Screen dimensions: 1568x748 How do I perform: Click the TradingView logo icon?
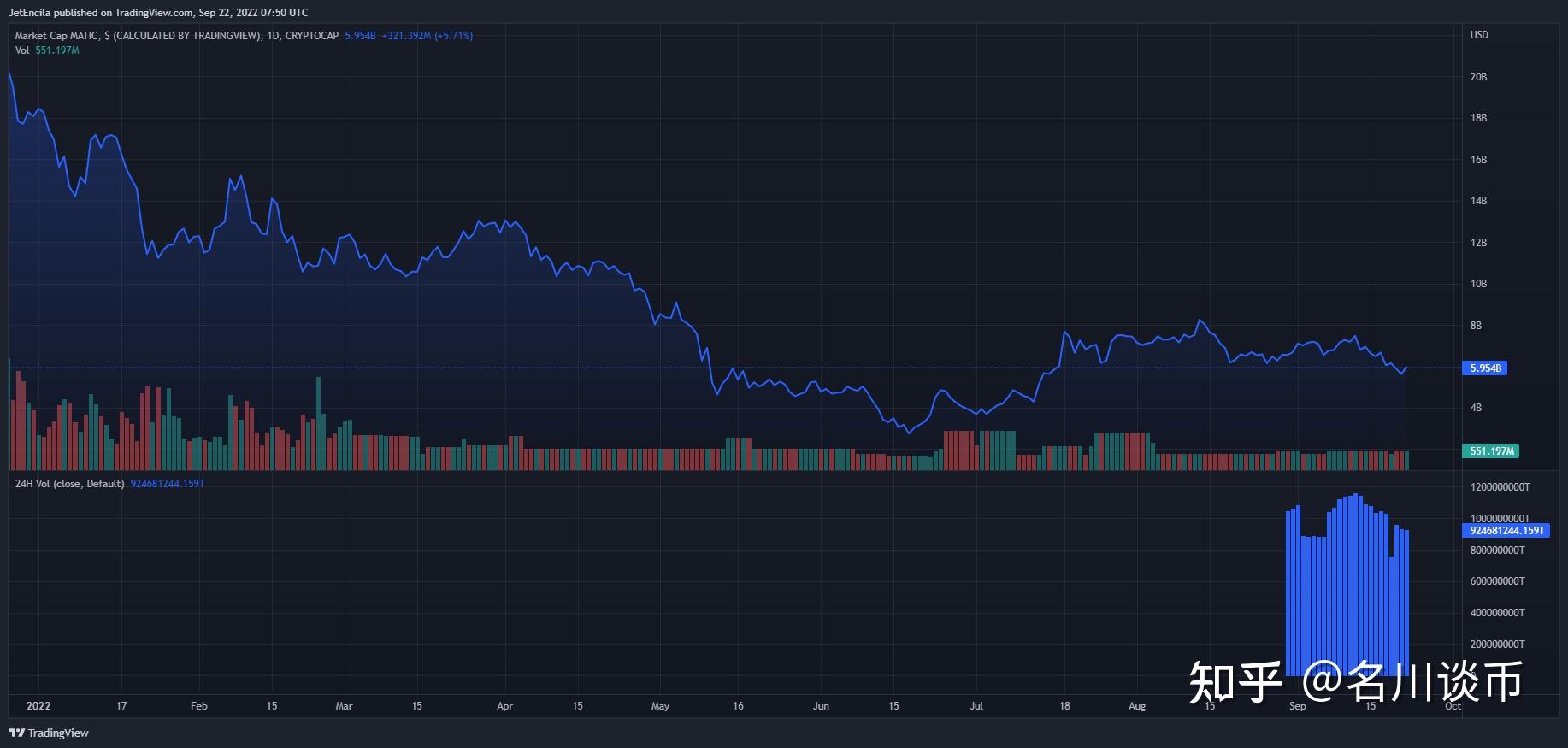(x=16, y=733)
